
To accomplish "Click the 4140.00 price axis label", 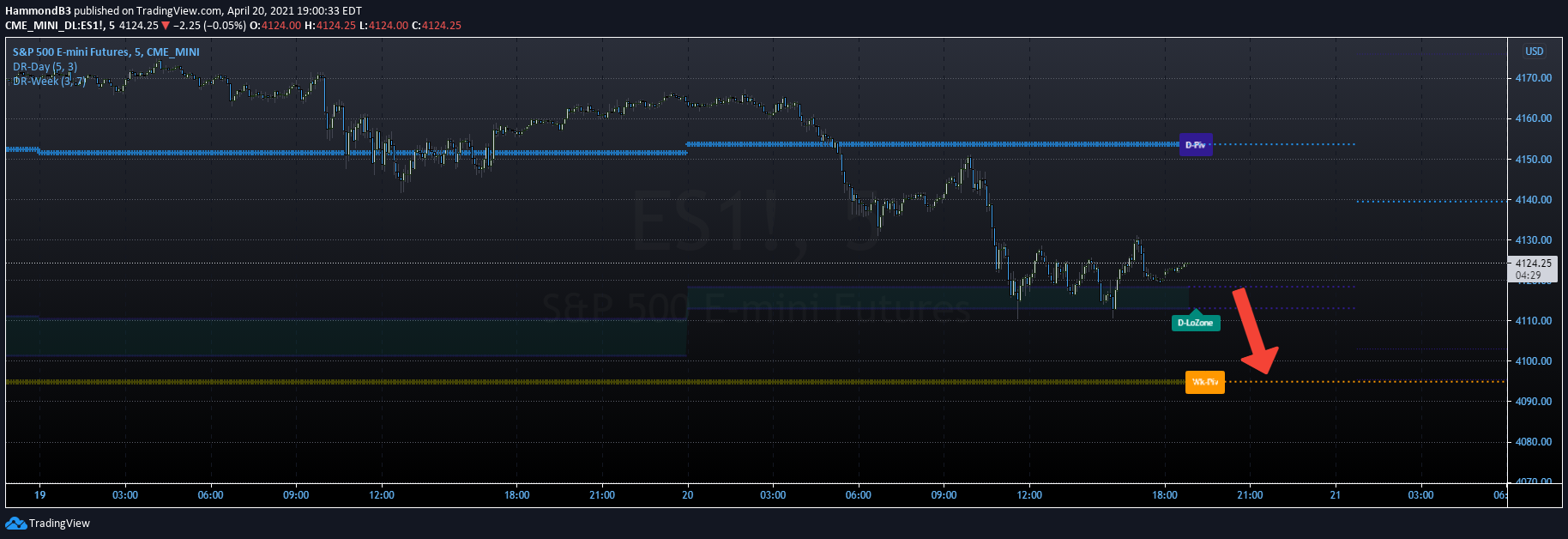I will tap(1534, 200).
